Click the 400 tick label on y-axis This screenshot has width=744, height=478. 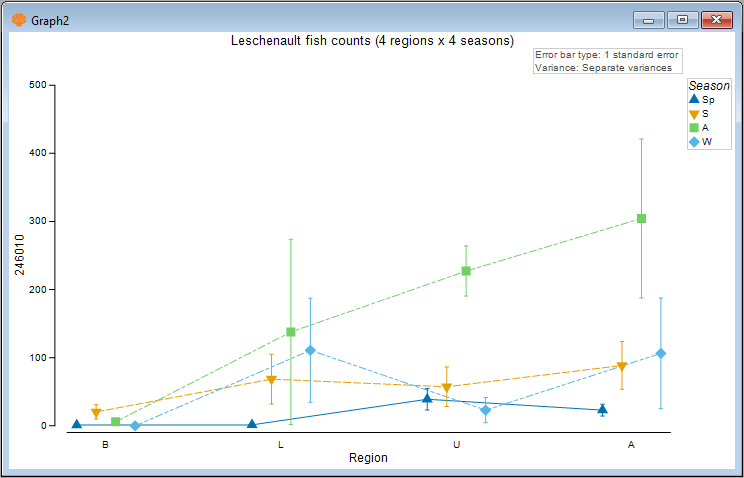(38, 153)
